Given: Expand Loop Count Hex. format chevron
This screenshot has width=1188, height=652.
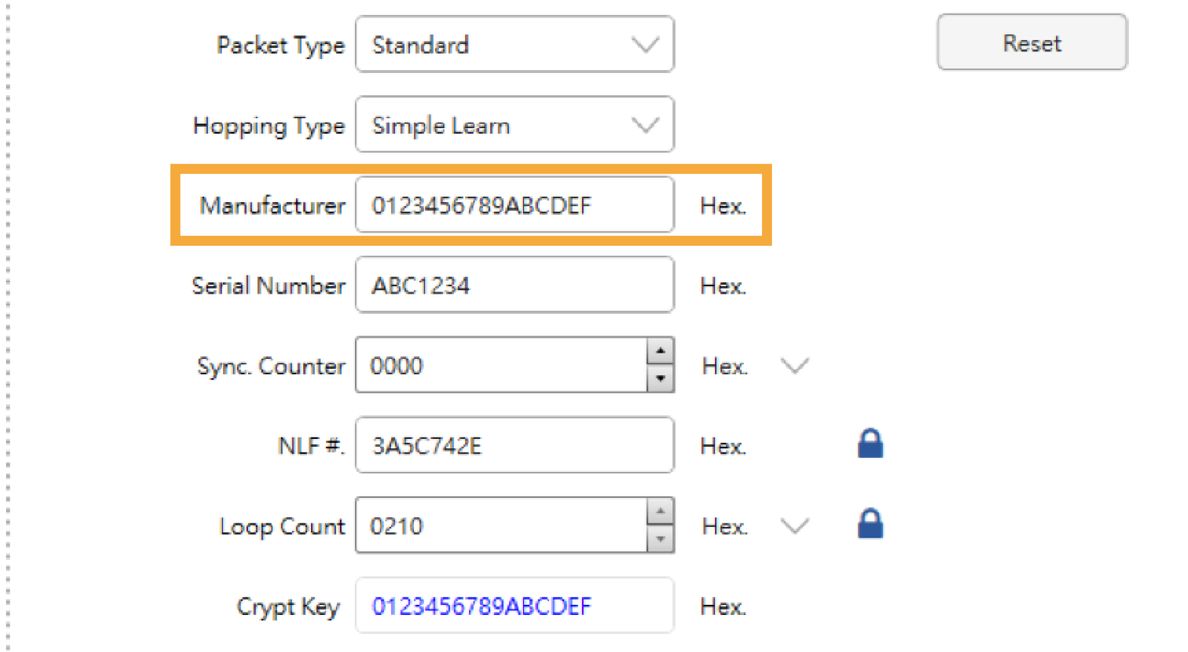Looking at the screenshot, I should [795, 526].
